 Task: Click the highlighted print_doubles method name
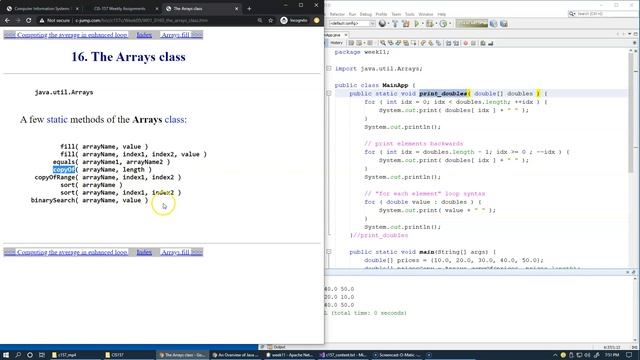point(443,93)
